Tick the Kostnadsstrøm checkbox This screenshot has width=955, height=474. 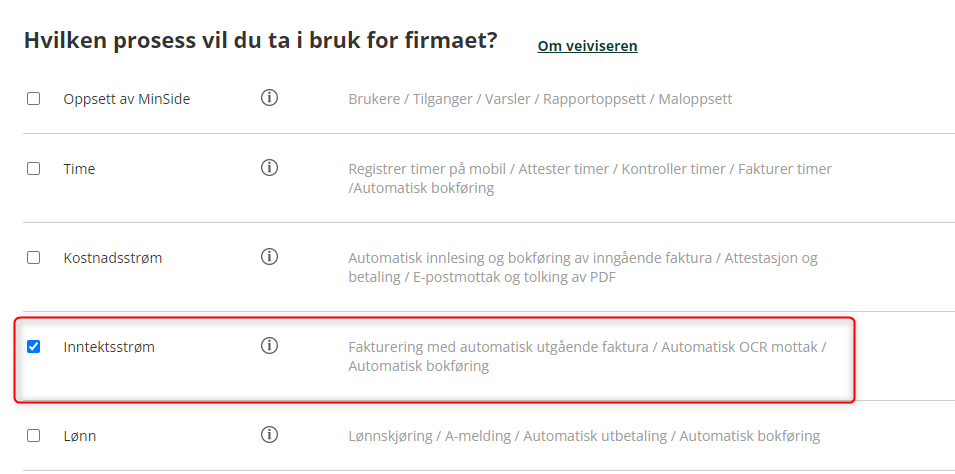[33, 257]
